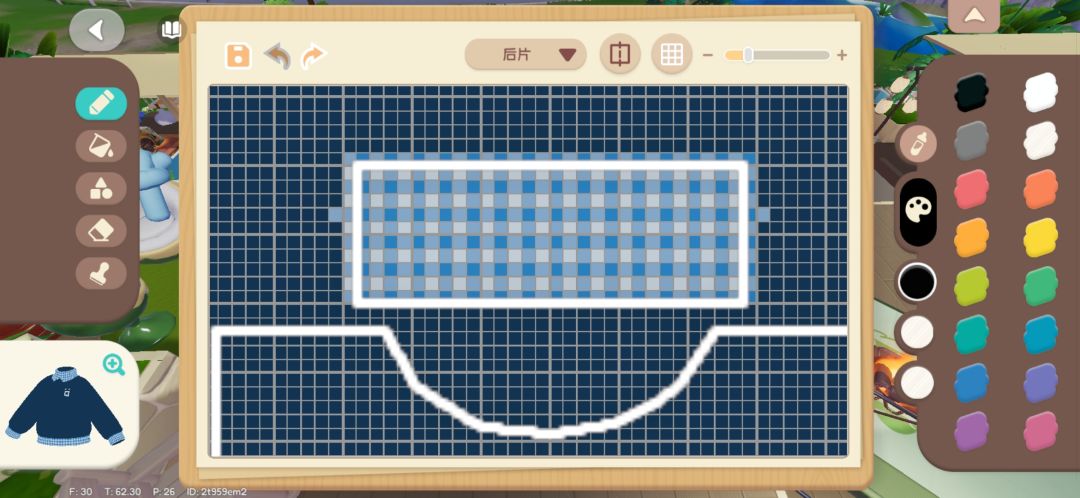The image size is (1080, 498).
Task: Select the stamp tool
Action: point(101,273)
